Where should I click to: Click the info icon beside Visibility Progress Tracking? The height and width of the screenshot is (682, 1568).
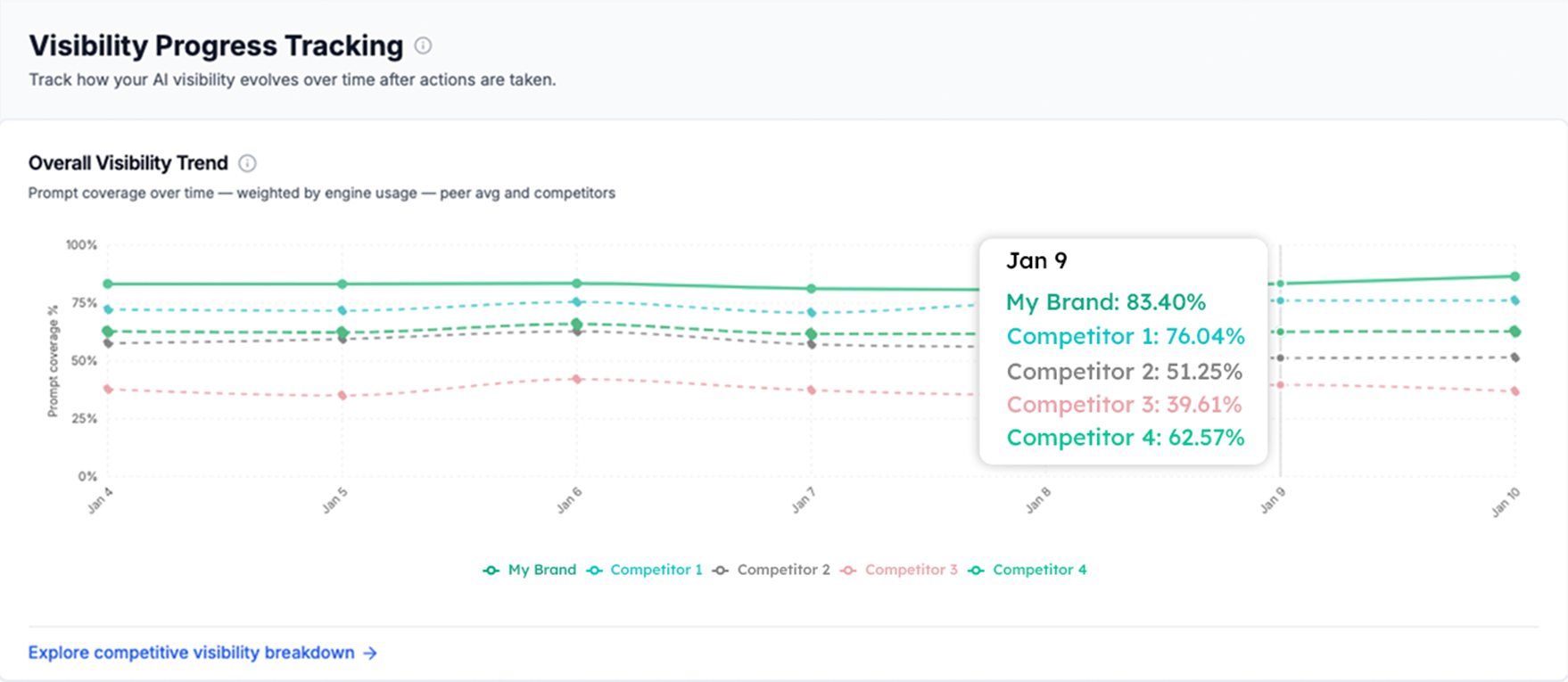423,45
